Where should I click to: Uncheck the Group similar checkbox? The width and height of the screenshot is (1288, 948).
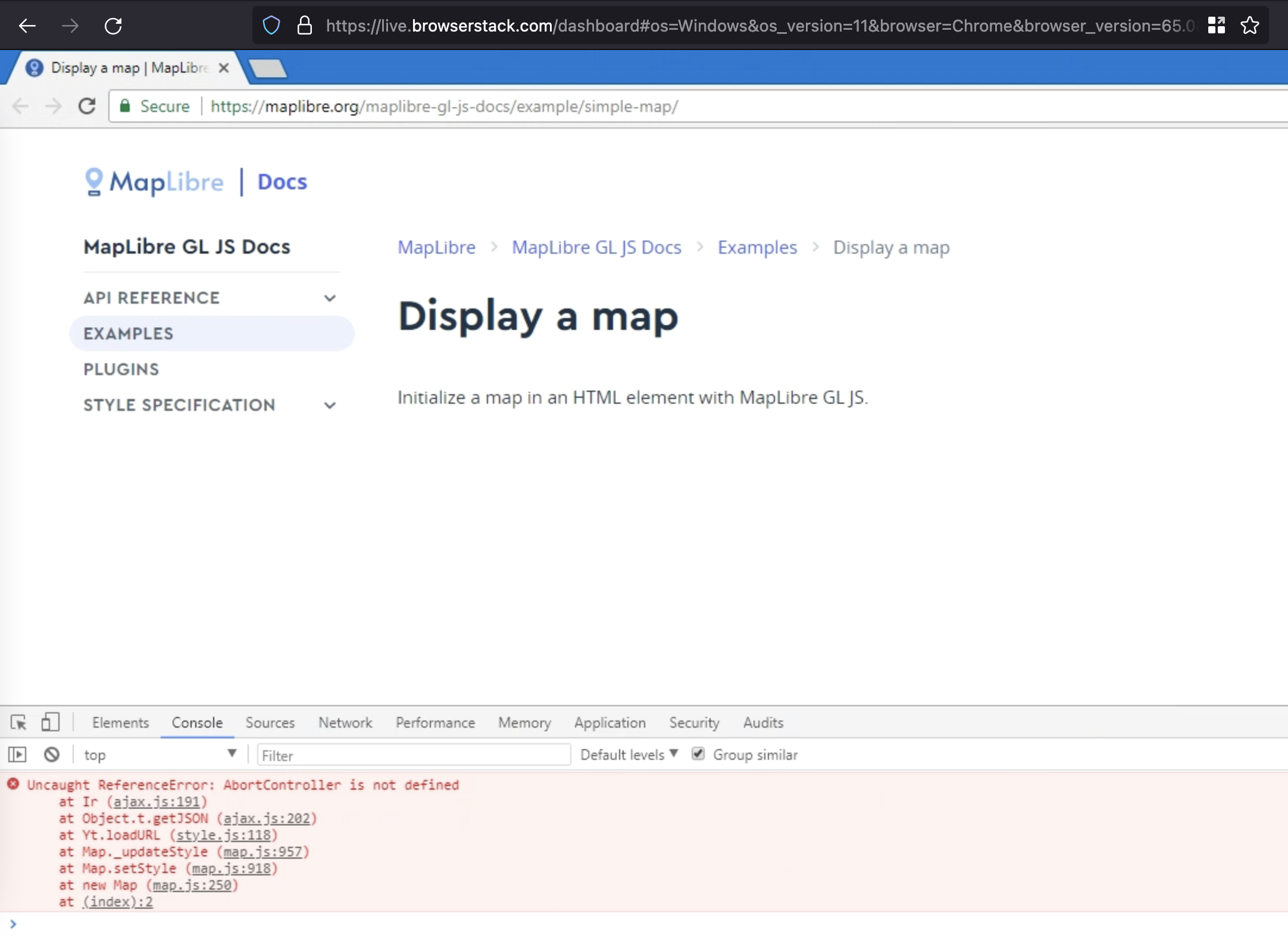pyautogui.click(x=698, y=754)
